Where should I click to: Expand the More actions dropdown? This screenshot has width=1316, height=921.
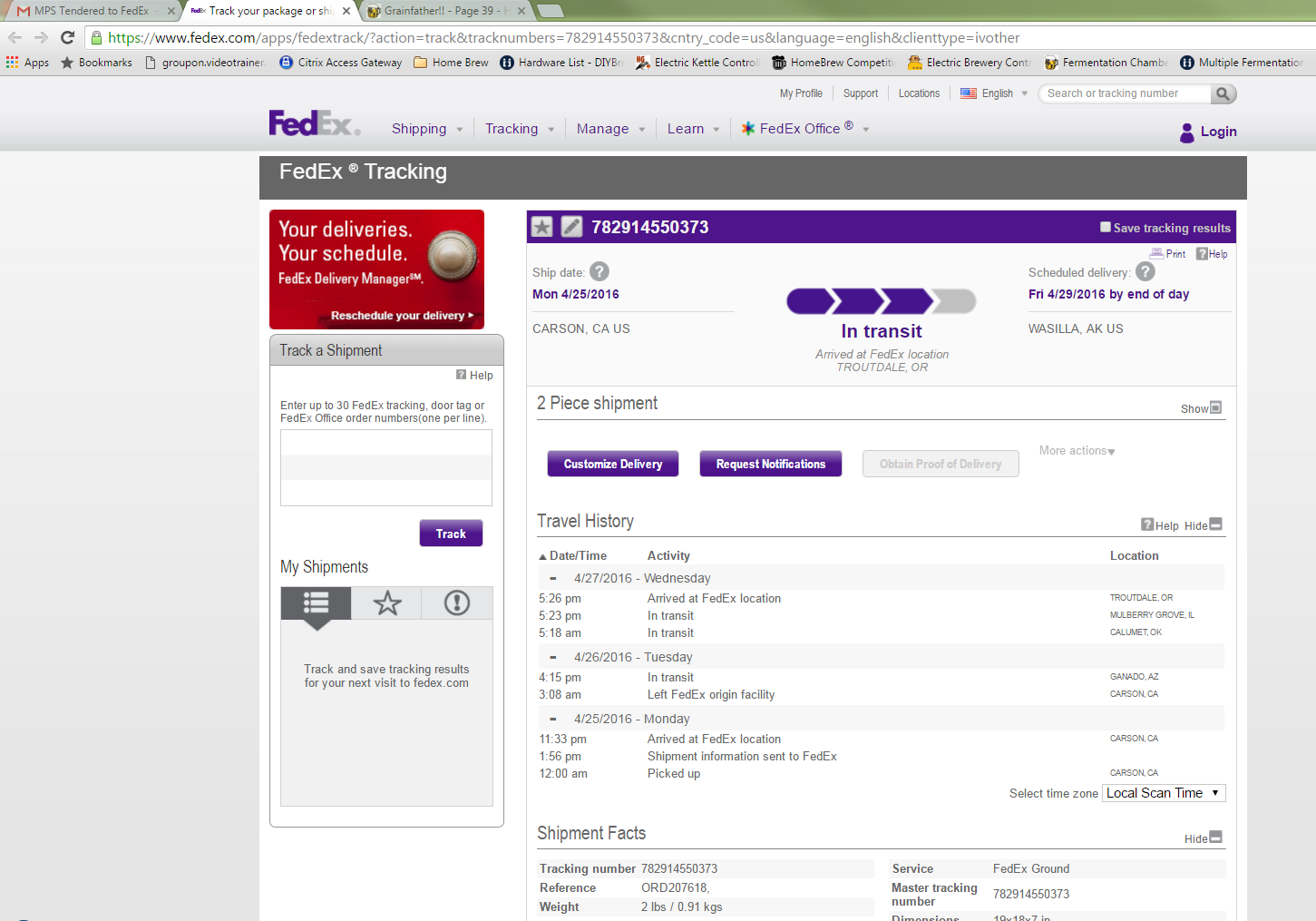tap(1077, 451)
